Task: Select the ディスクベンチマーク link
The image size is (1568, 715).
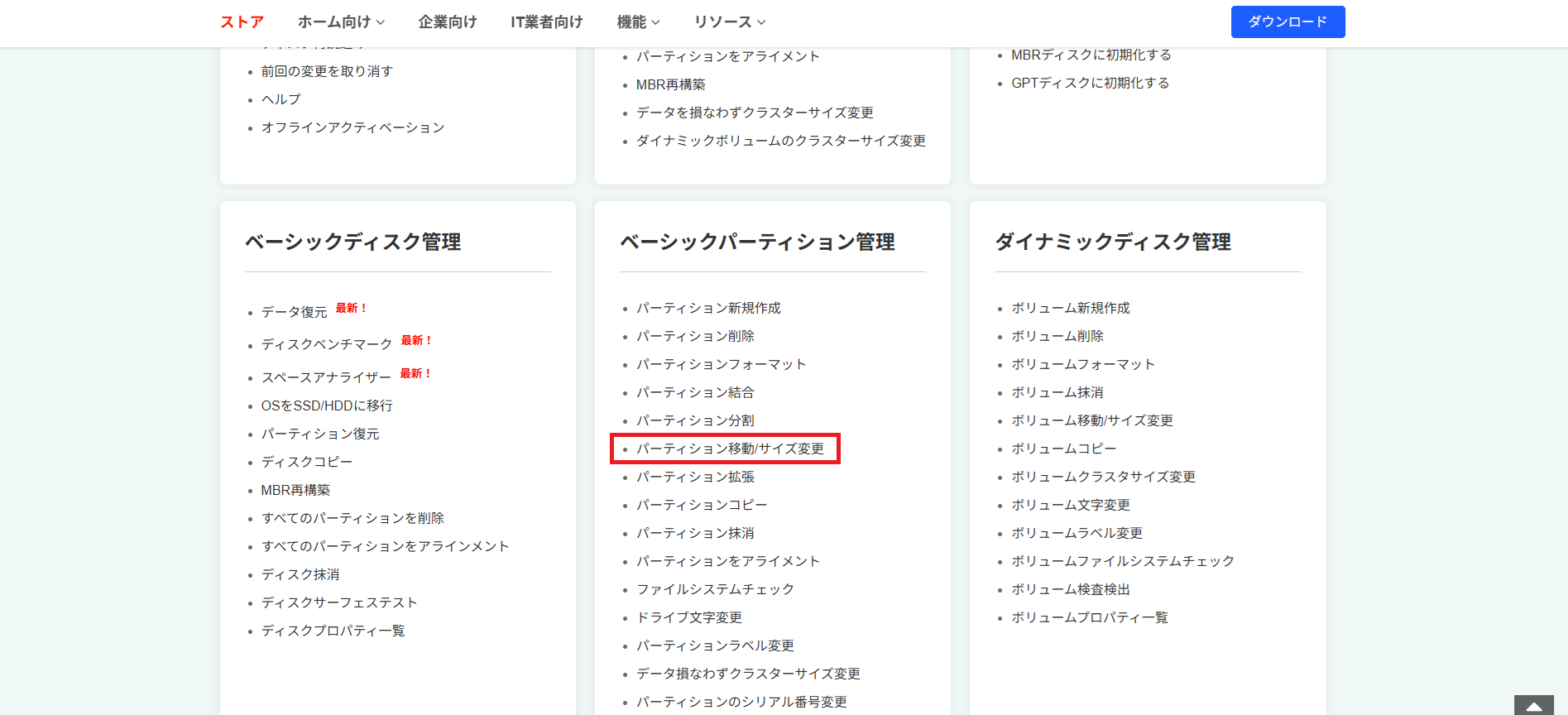Action: tap(327, 344)
